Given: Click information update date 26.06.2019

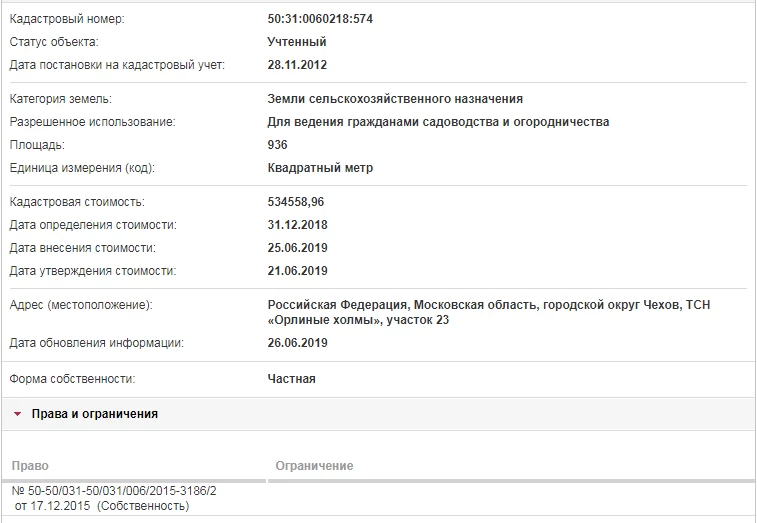Looking at the screenshot, I should 298,343.
